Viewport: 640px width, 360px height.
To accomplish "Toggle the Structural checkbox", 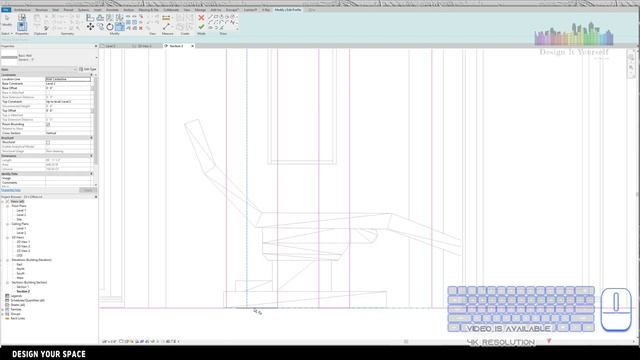I will pos(48,142).
